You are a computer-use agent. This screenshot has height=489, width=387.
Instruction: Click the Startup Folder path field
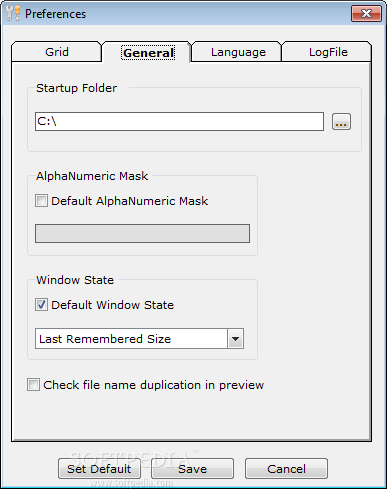click(x=179, y=121)
